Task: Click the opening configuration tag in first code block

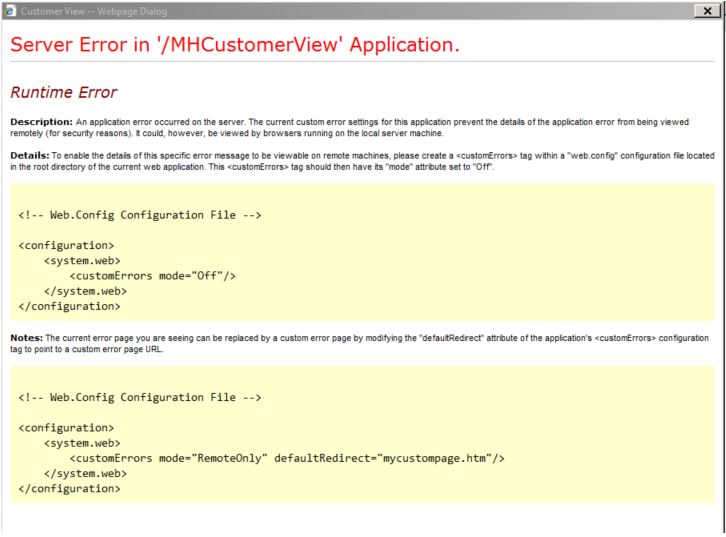Action: point(67,245)
